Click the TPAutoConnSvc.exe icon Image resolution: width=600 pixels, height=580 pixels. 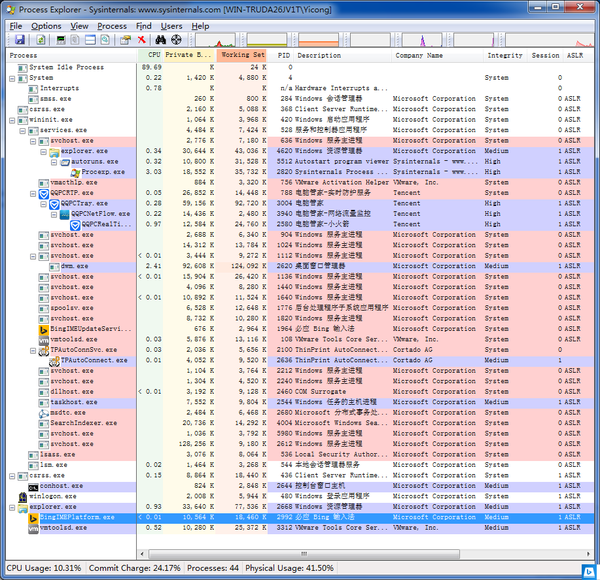44,350
